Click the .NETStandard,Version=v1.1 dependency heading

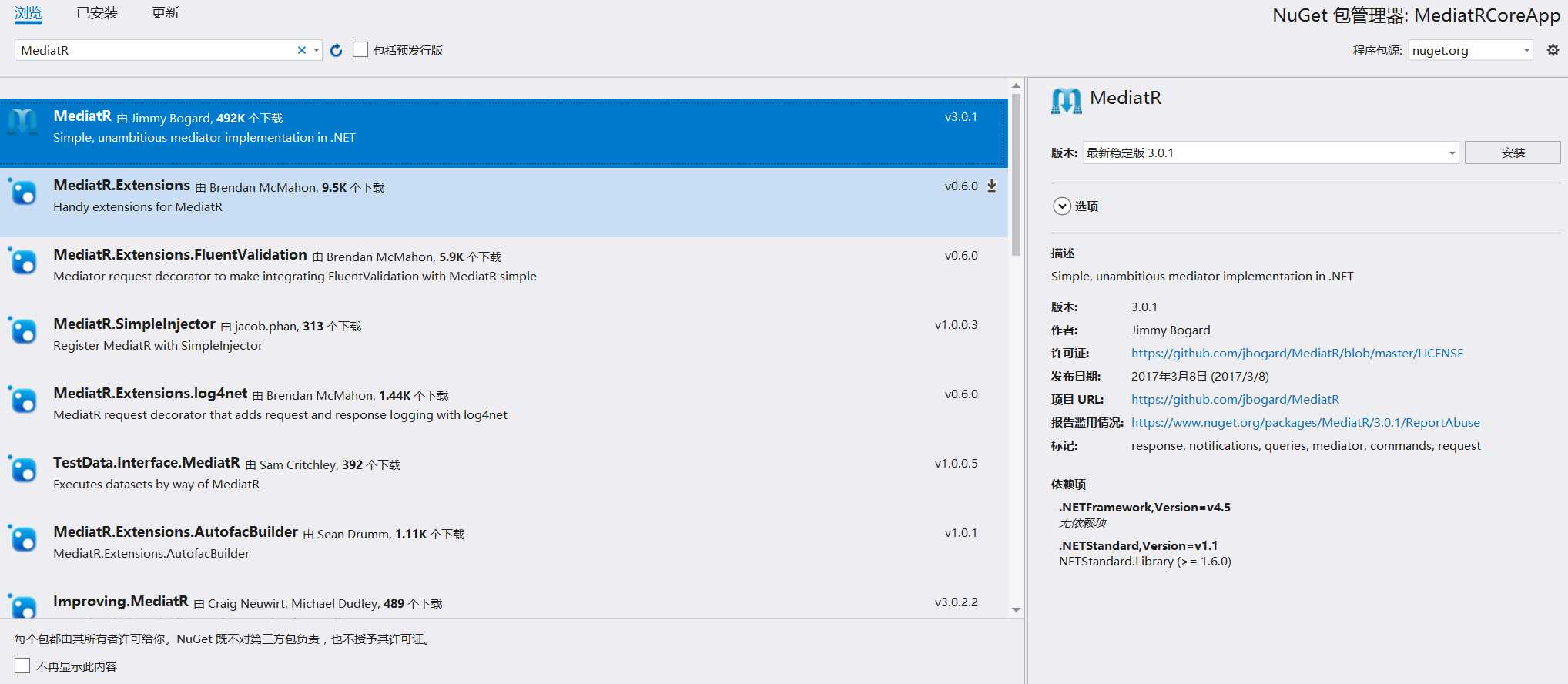coord(1138,546)
